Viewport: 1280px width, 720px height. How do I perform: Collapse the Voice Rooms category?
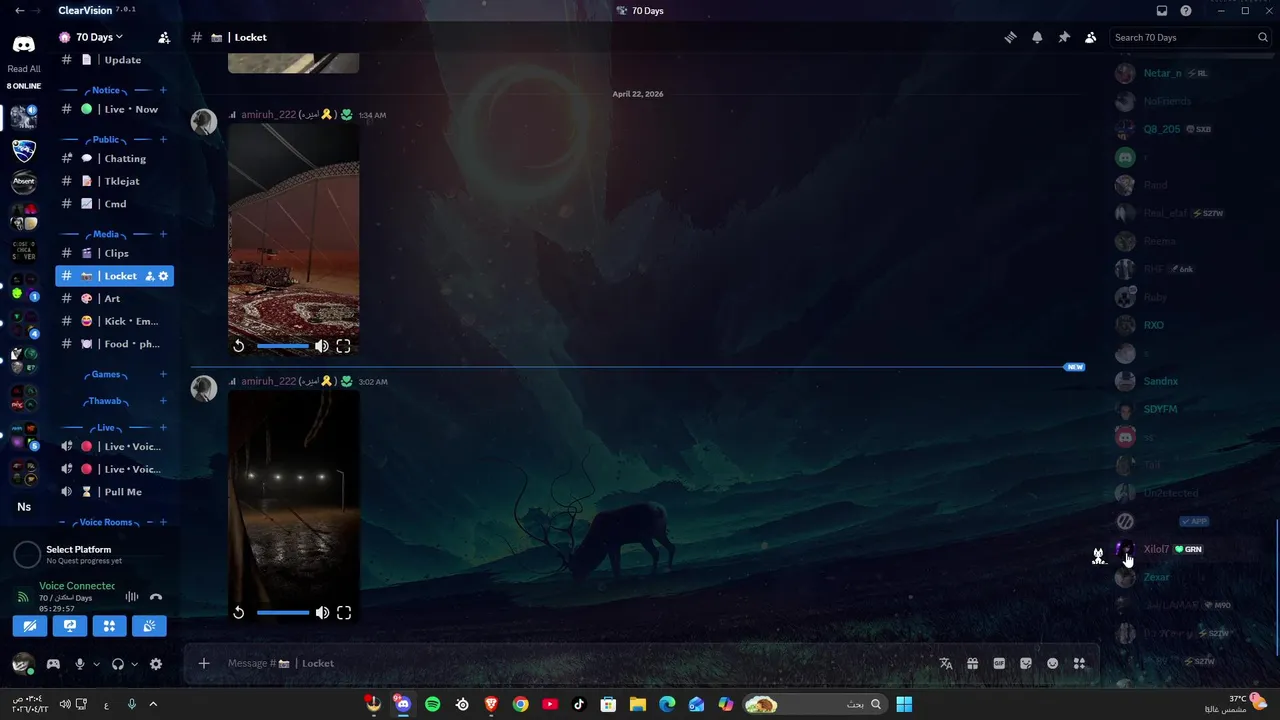[105, 522]
